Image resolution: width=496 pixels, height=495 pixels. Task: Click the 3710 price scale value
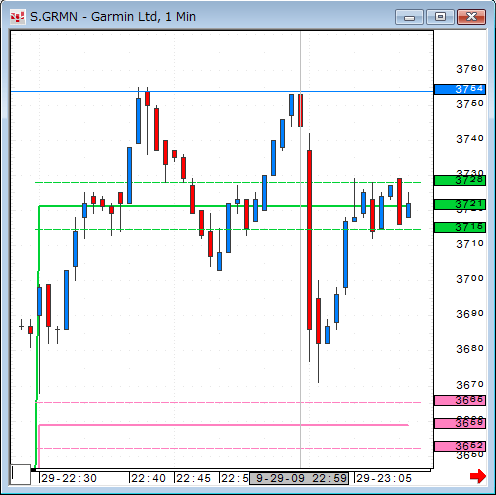[470, 244]
